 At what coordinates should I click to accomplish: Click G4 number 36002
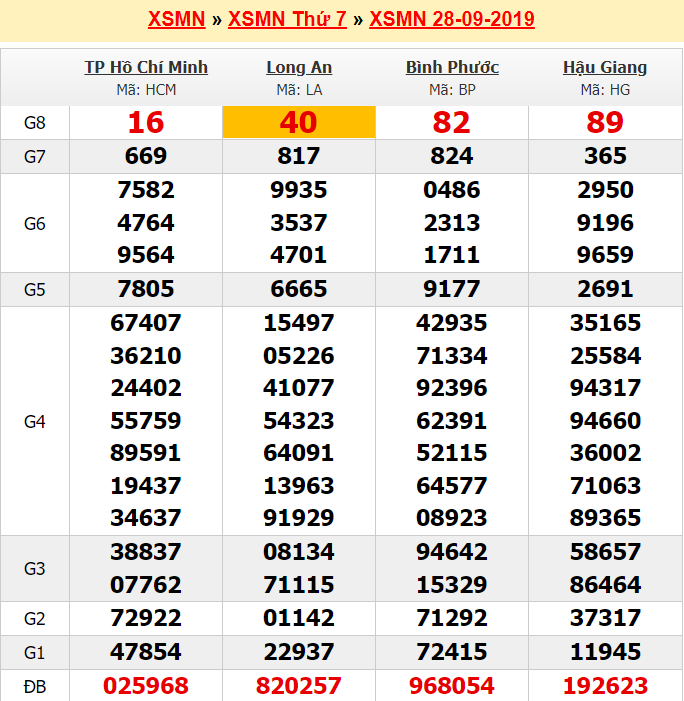(605, 453)
